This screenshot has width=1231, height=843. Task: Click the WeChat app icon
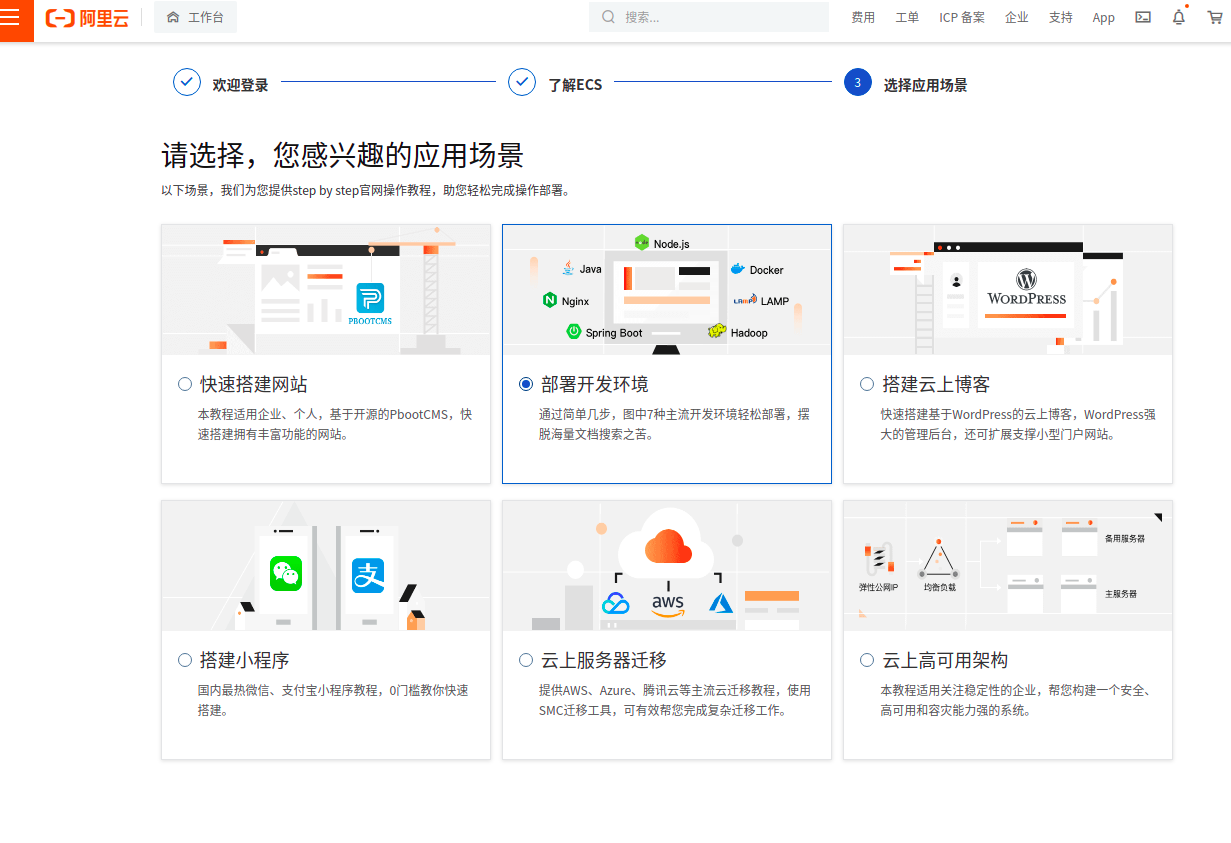click(x=286, y=574)
